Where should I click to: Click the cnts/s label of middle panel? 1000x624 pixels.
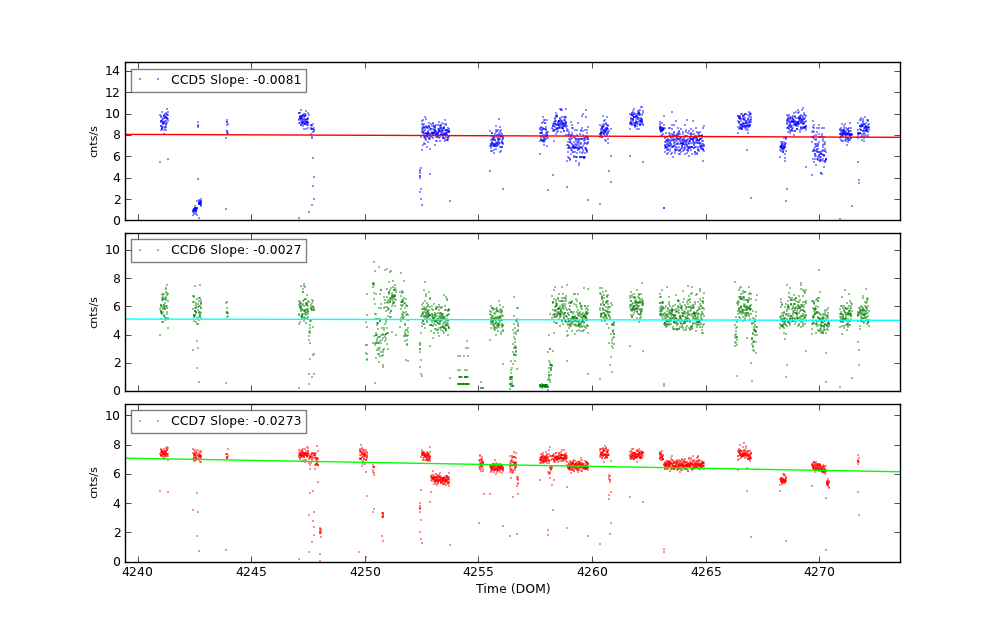[x=94, y=312]
